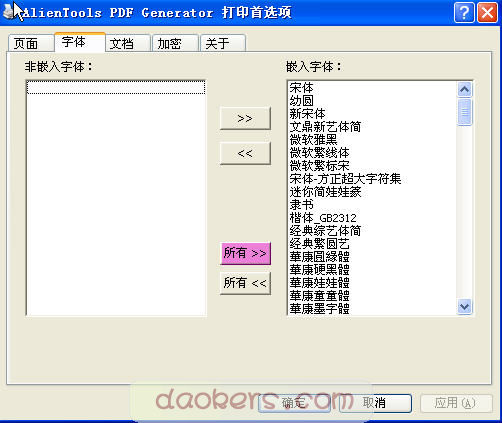
Task: Switch to the 页面 tab
Action: [30, 43]
